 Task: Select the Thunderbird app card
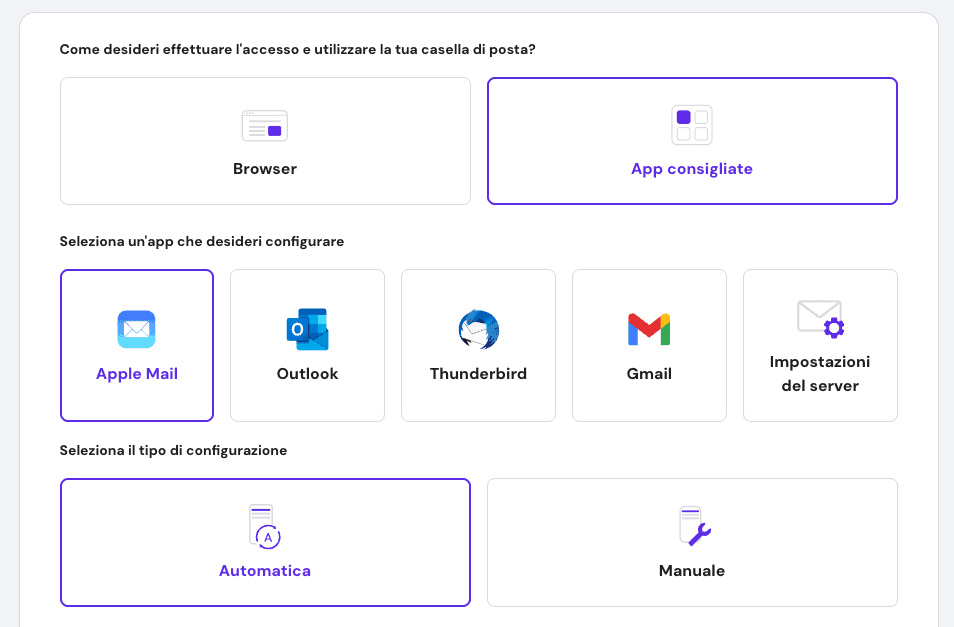coord(478,345)
